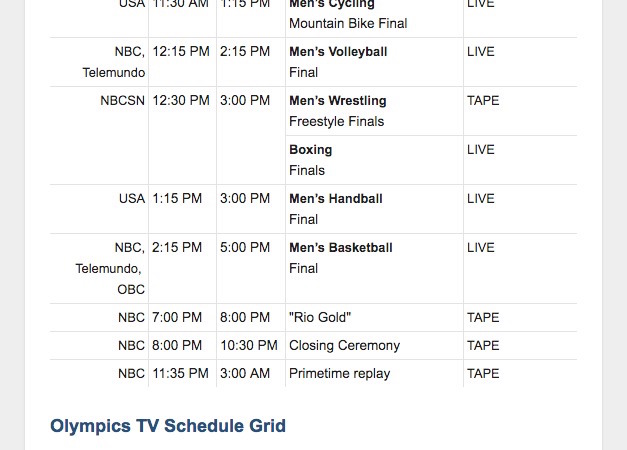The width and height of the screenshot is (627, 450).
Task: Click the 5:00 PM basketball end time
Action: point(245,247)
